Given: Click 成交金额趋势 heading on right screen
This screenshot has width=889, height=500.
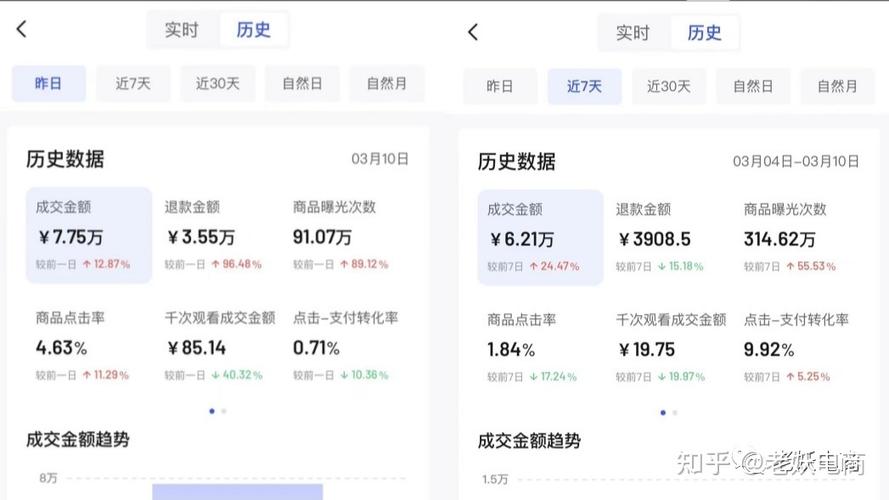Looking at the screenshot, I should pyautogui.click(x=529, y=441).
